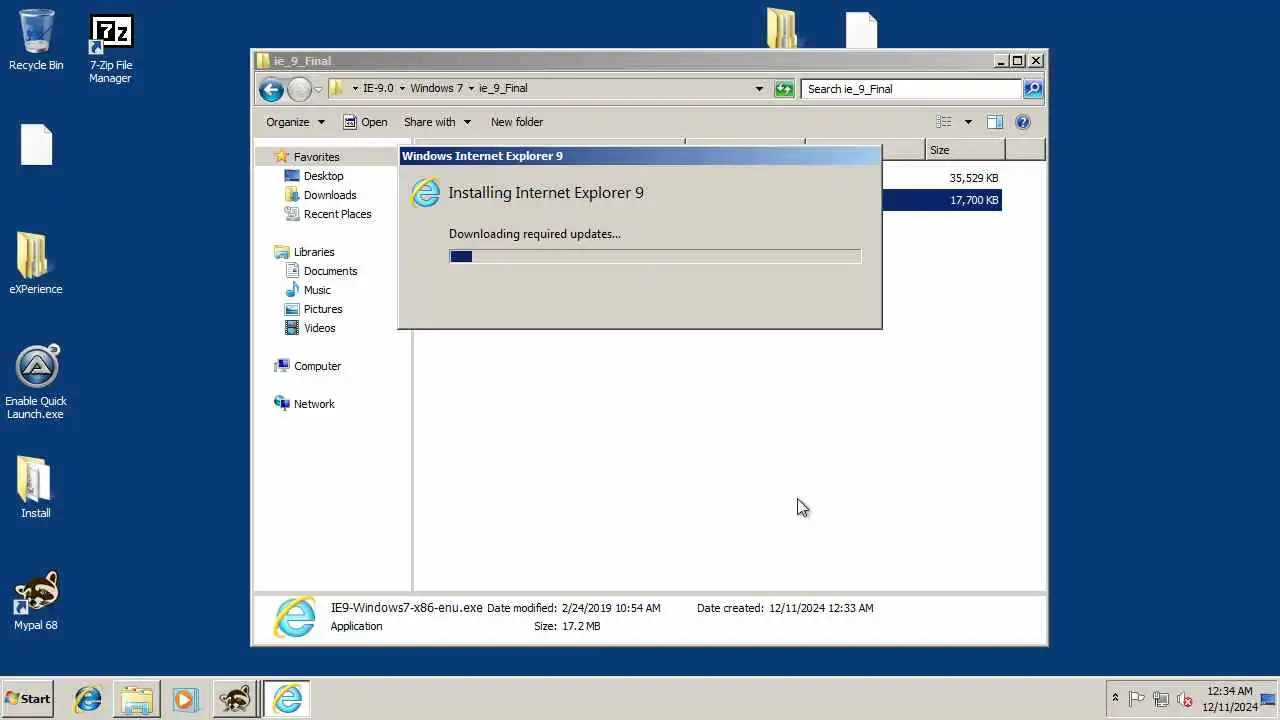This screenshot has height=720, width=1280.
Task: Select Enable Quick Launch.exe desktop icon
Action: (x=37, y=382)
